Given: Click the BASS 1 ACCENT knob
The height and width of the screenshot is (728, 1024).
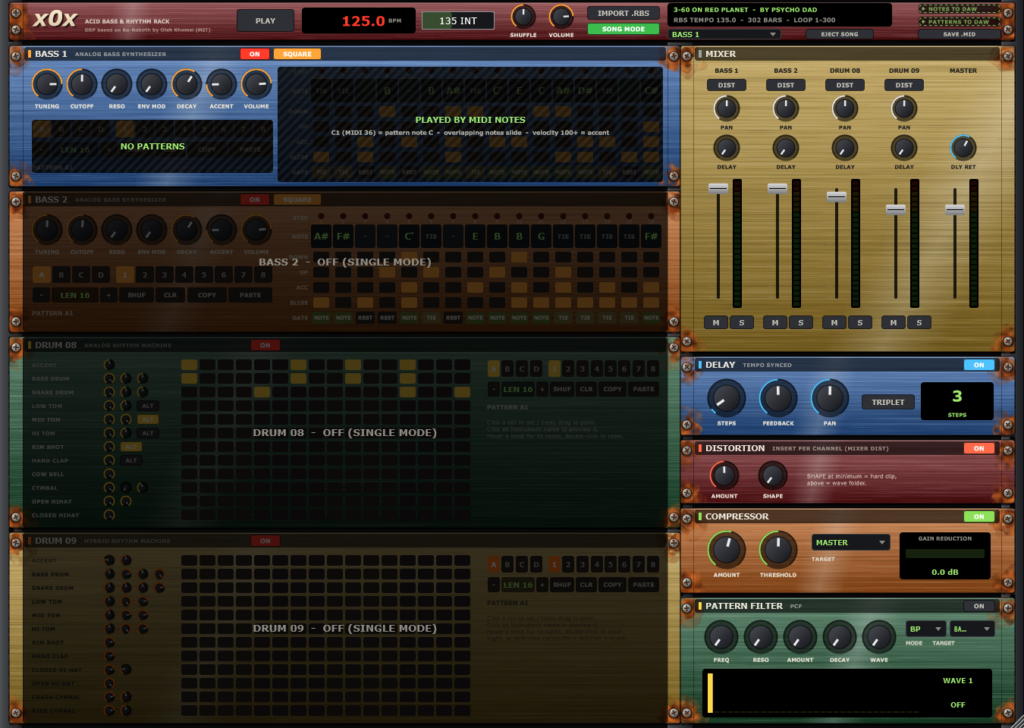Looking at the screenshot, I should tap(221, 84).
